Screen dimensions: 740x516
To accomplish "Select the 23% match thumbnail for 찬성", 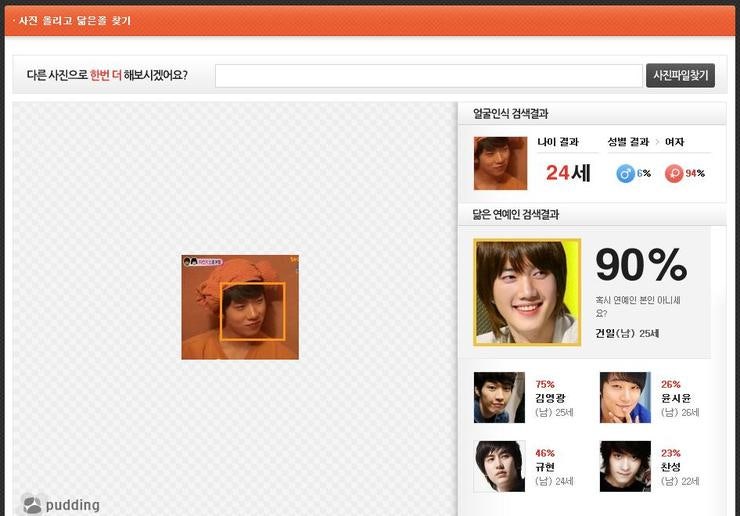I will (625, 466).
